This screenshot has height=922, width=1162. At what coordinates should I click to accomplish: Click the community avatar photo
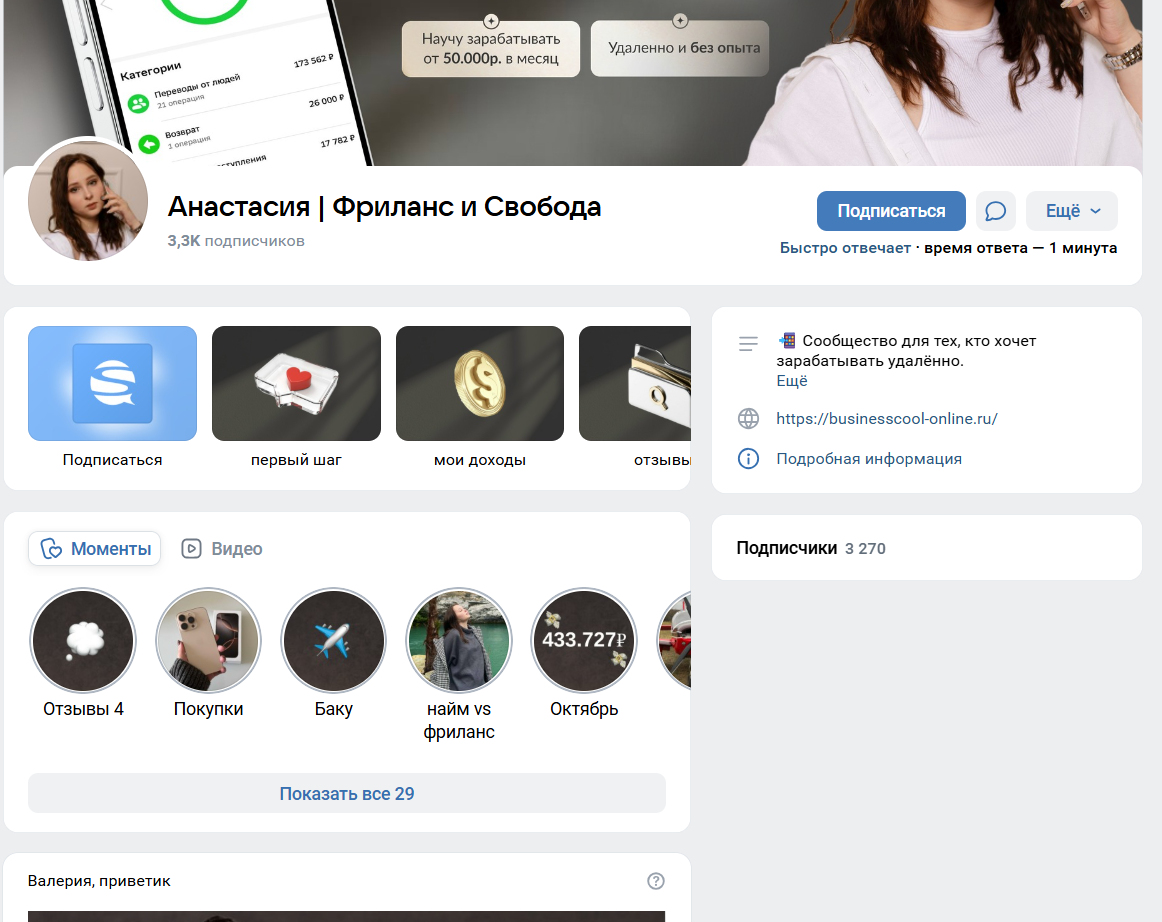click(x=88, y=200)
